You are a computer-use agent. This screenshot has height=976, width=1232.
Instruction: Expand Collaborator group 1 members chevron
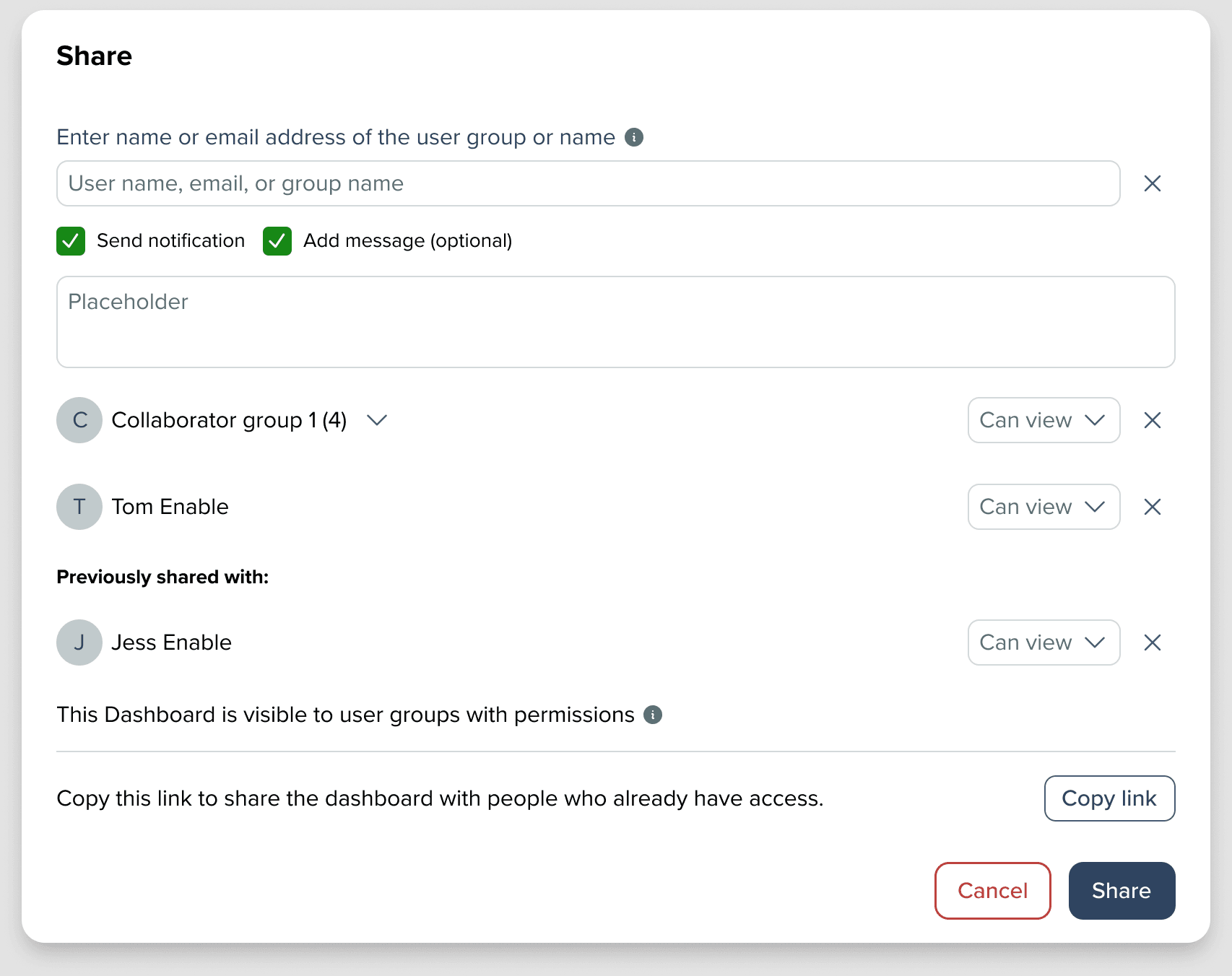coord(377,420)
